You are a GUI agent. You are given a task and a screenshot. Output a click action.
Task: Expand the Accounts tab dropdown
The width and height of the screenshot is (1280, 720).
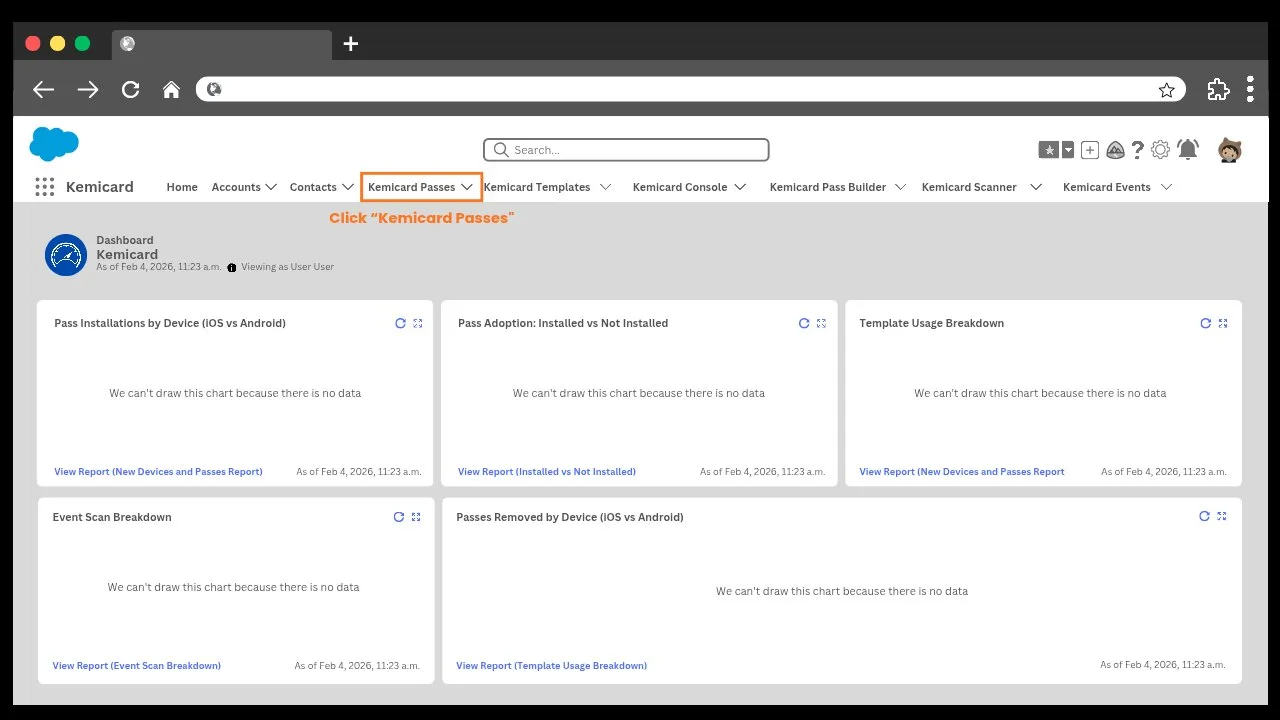[270, 187]
